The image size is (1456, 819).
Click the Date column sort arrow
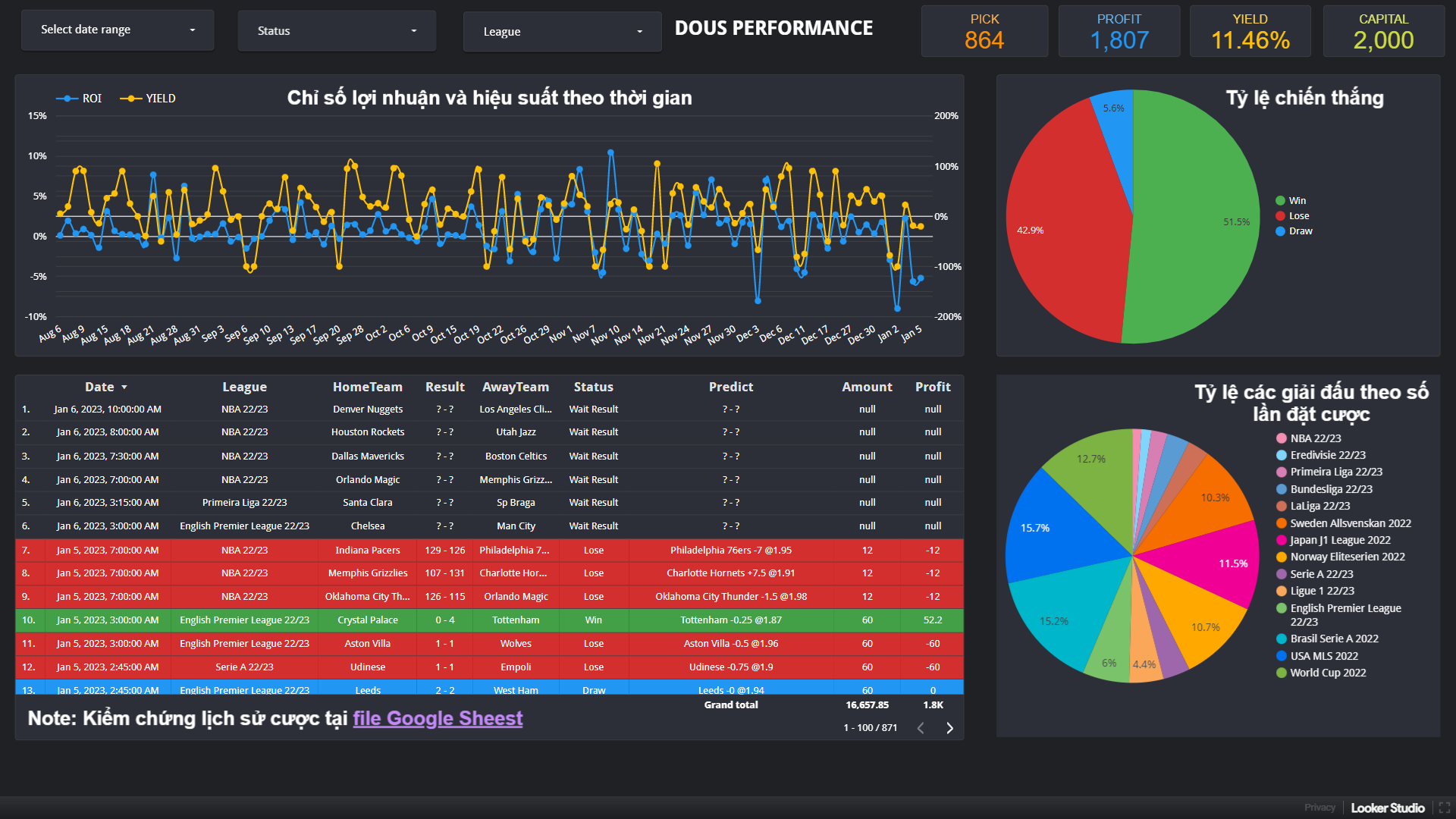(x=124, y=388)
